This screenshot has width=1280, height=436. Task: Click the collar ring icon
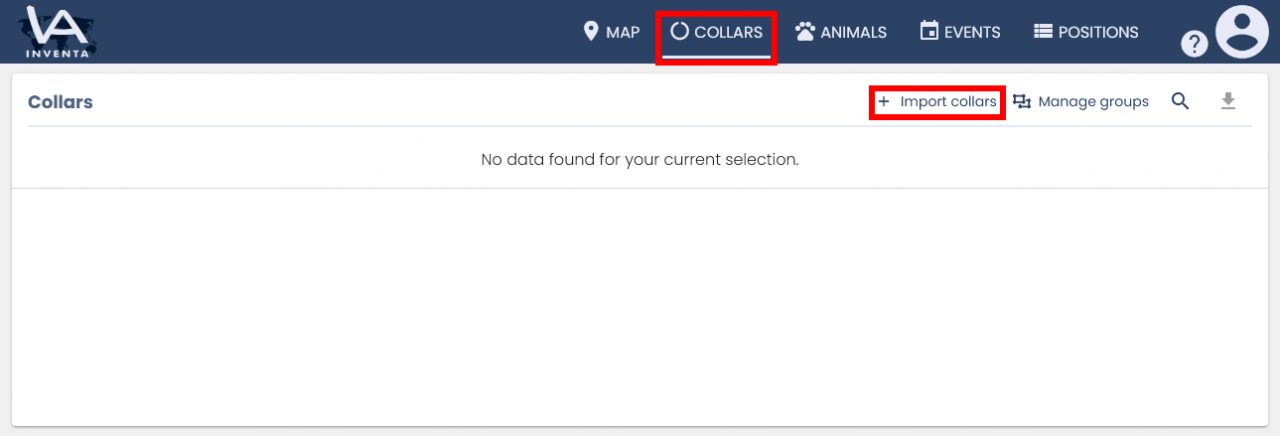pyautogui.click(x=680, y=31)
